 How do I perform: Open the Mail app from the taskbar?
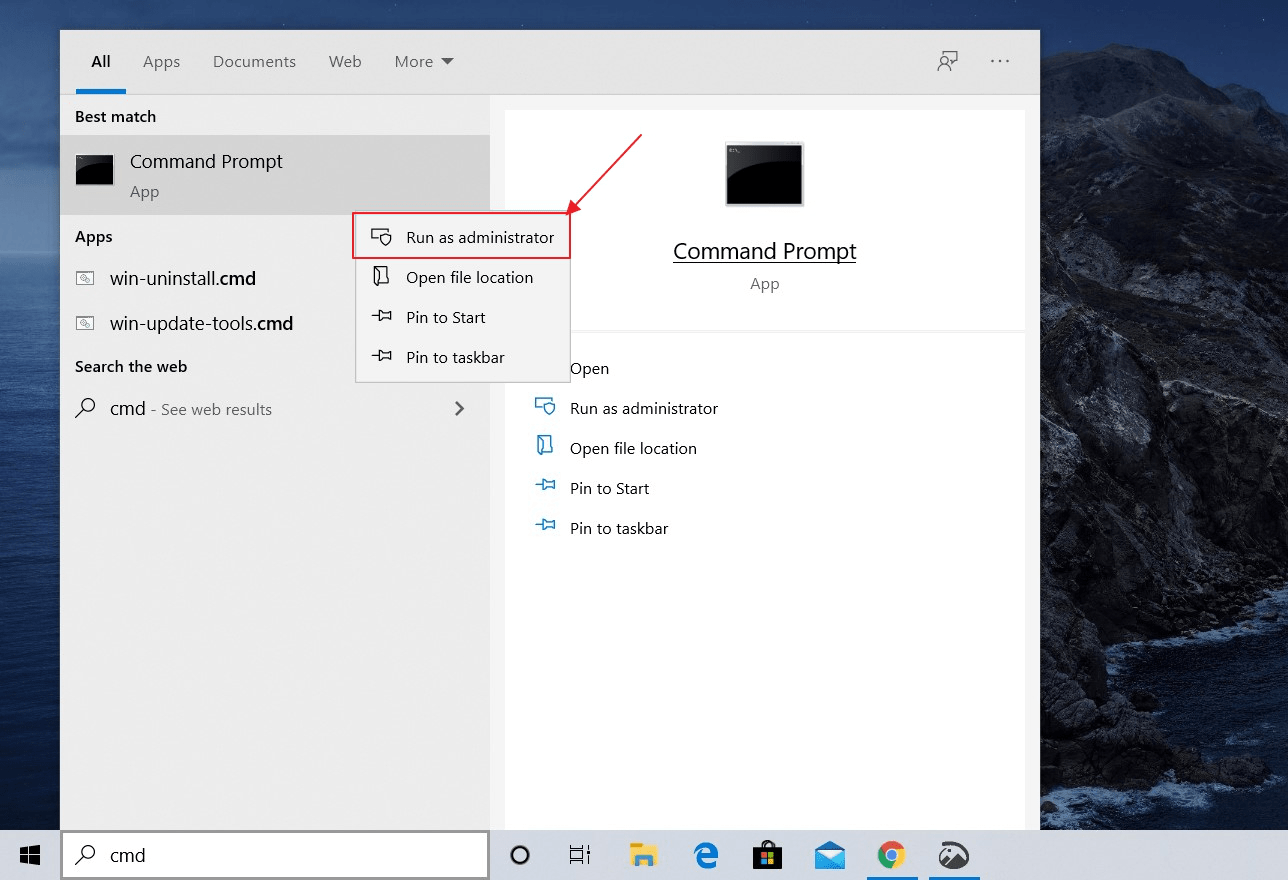click(829, 855)
